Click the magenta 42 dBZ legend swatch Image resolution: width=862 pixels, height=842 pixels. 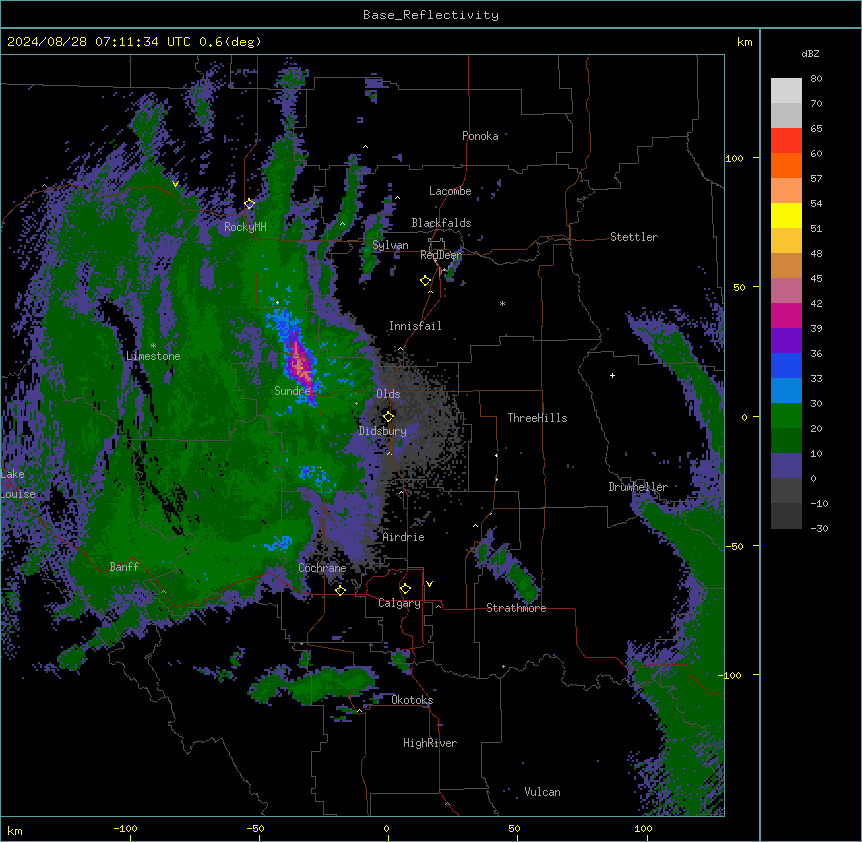click(x=786, y=315)
